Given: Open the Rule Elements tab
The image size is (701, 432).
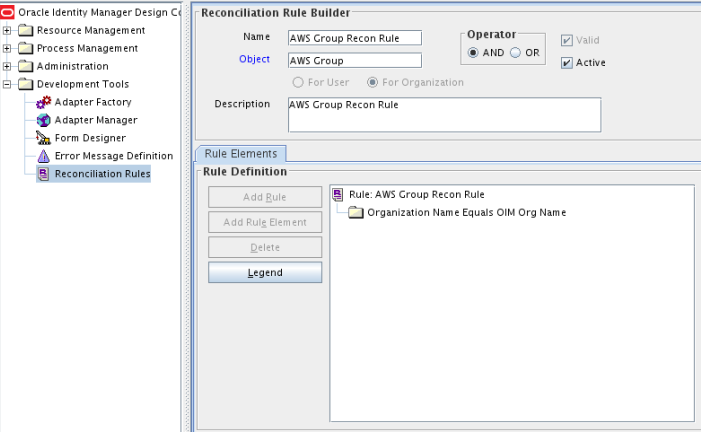Looking at the screenshot, I should [x=241, y=154].
